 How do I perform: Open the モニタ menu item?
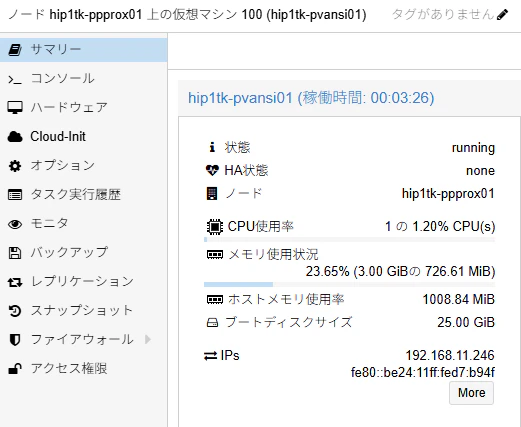[x=83, y=224]
